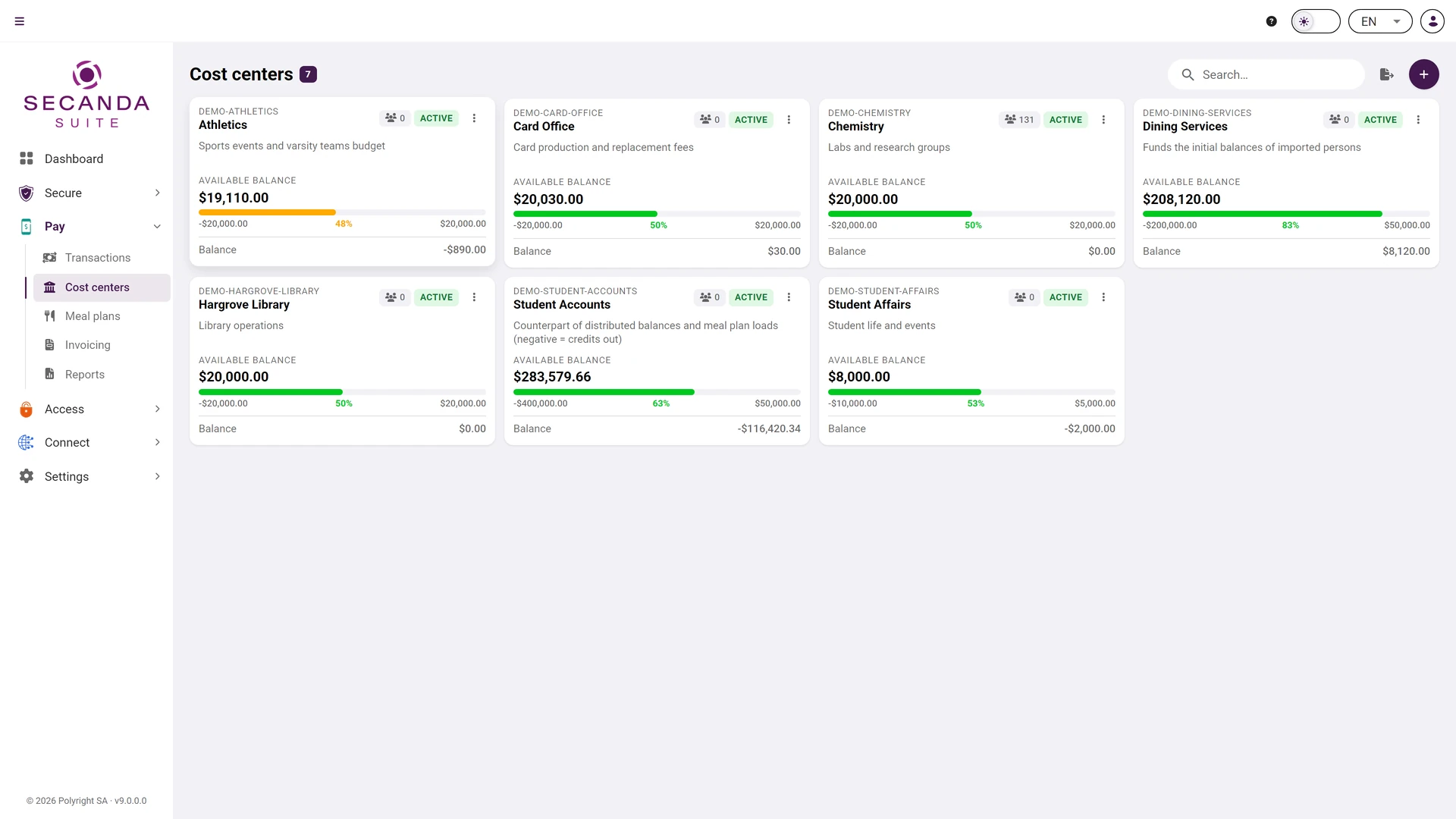1456x819 pixels.
Task: Click Student Accounts available balance $283,579.66
Action: (552, 377)
